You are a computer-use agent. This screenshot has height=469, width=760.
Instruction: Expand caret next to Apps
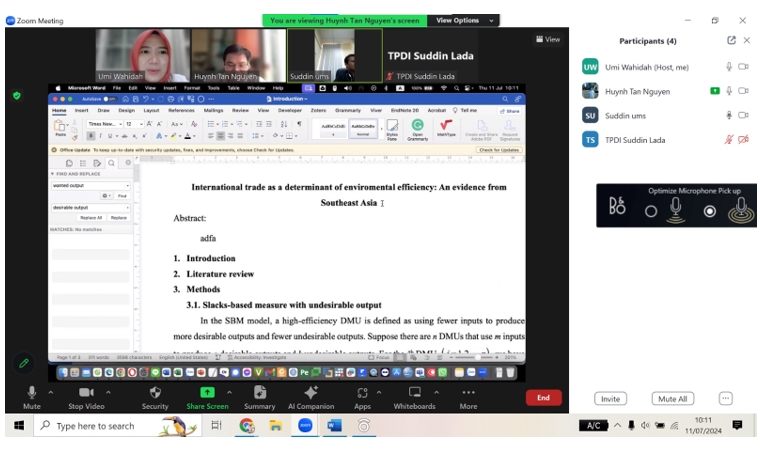tap(379, 392)
